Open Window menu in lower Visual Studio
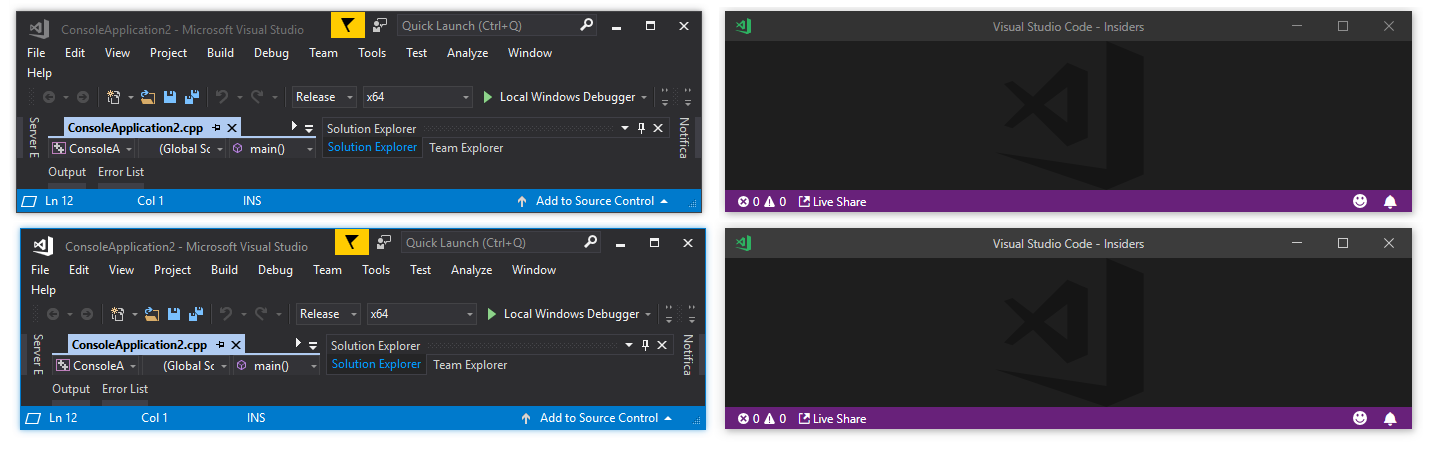 click(x=534, y=270)
